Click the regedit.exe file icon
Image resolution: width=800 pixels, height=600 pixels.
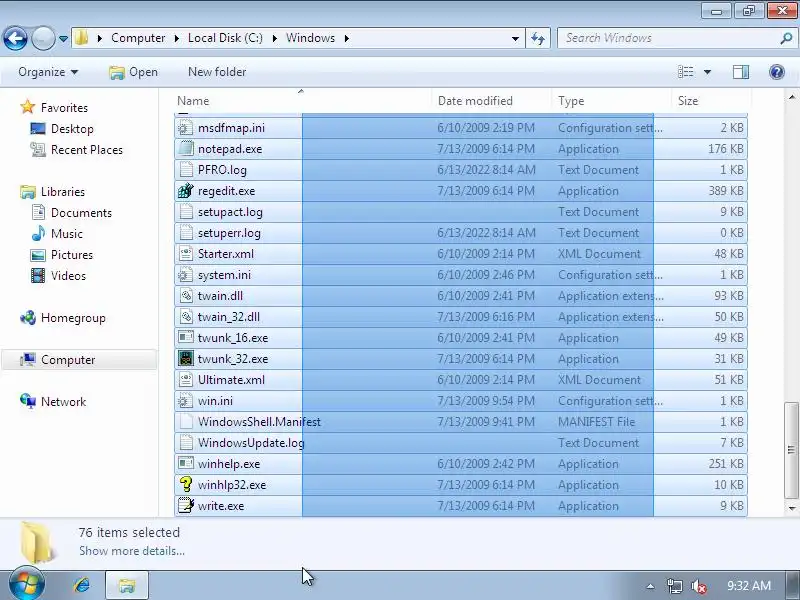[185, 190]
